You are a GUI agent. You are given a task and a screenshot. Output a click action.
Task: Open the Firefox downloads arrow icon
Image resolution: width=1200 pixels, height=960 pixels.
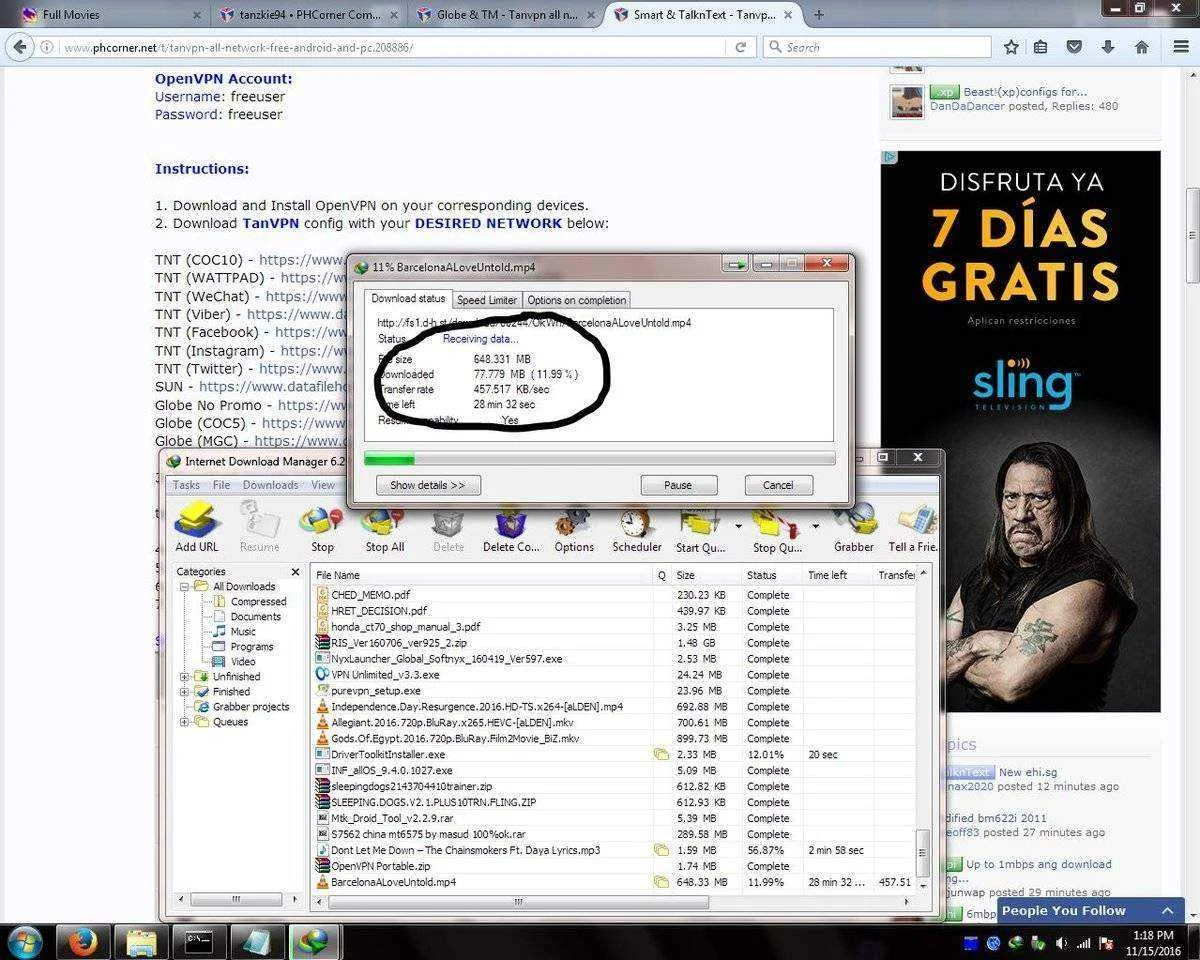tap(1107, 47)
